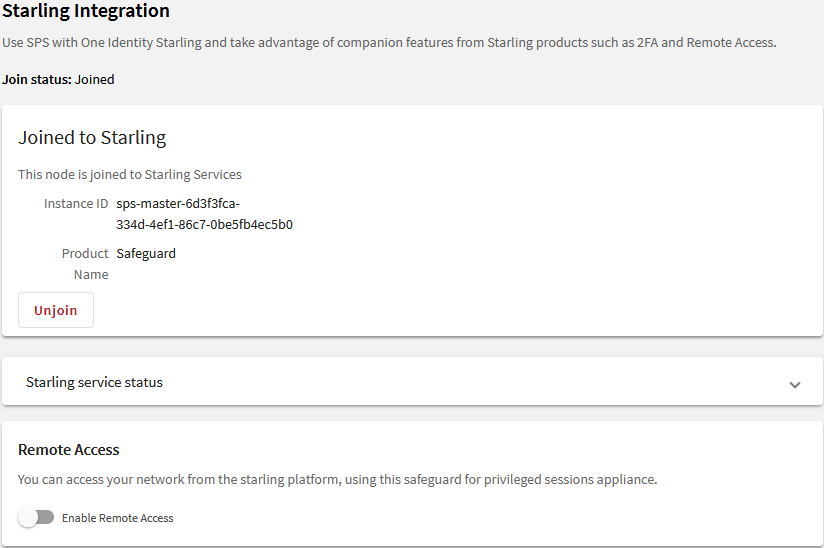
Task: Click the word Joined after Join status
Action: [x=94, y=79]
